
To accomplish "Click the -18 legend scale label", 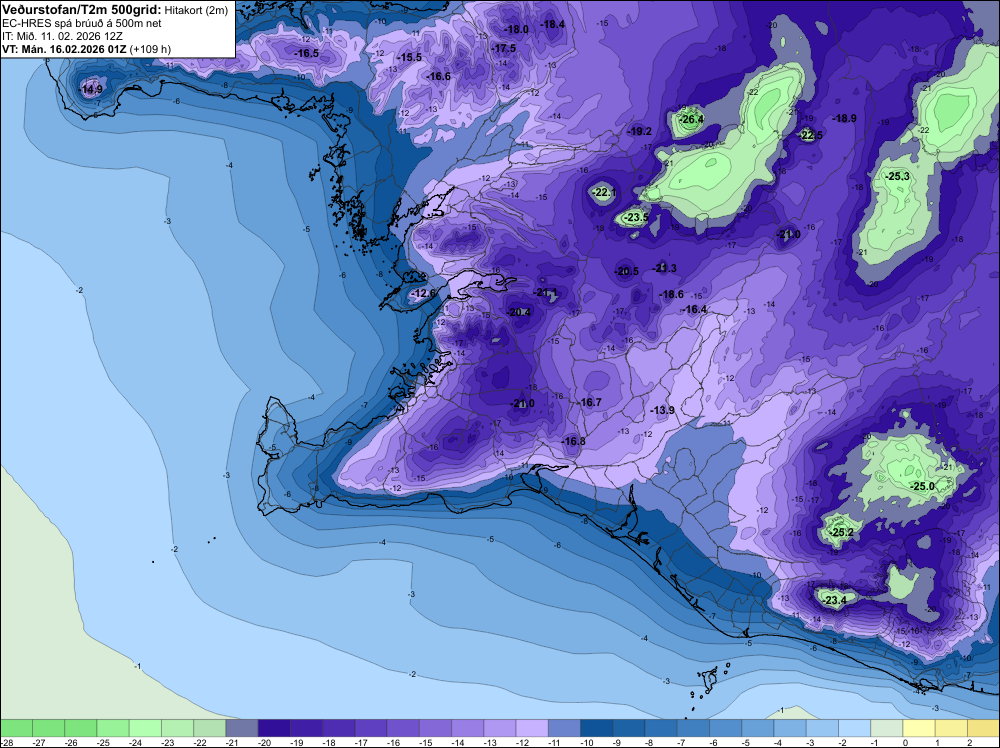I will (330, 742).
